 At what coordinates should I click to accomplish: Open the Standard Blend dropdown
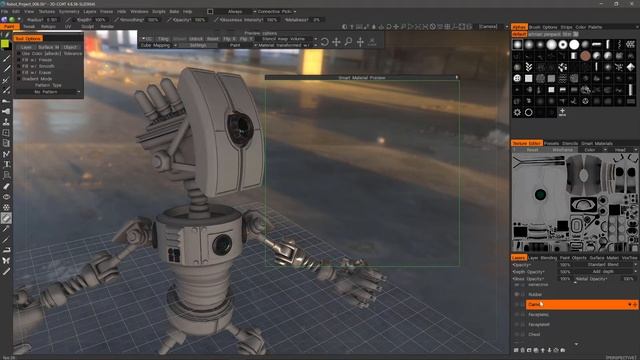pyautogui.click(x=606, y=265)
